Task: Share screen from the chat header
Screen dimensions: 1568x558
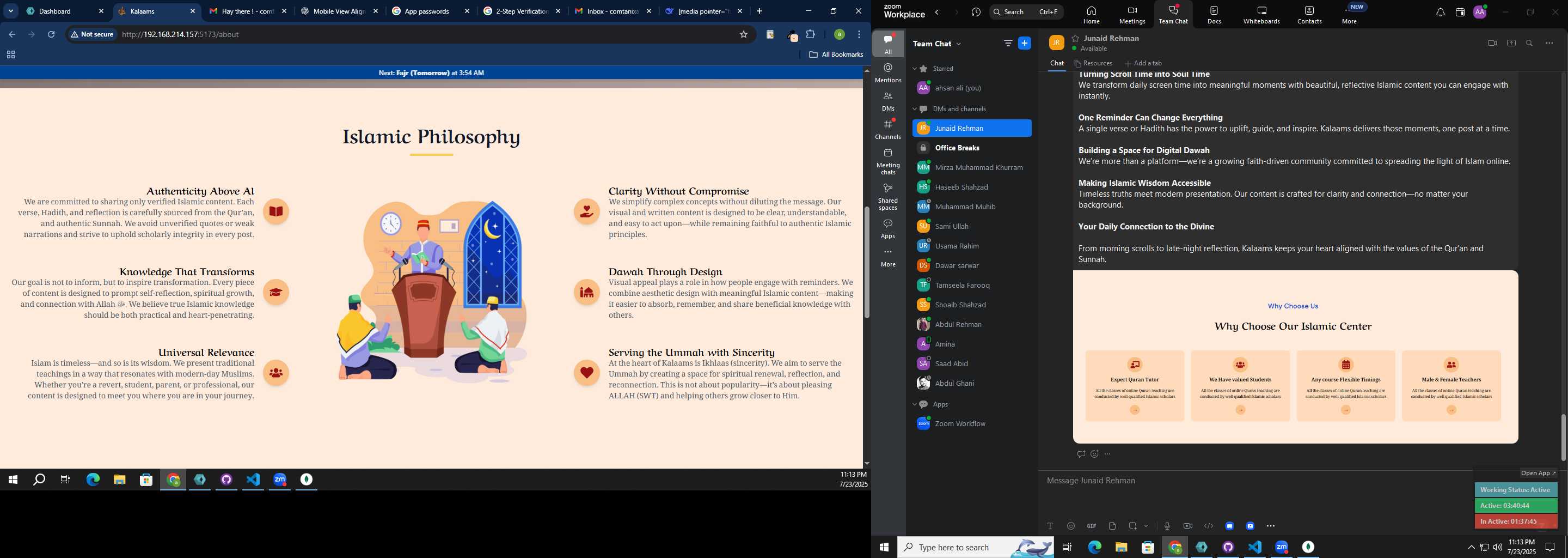Action: 1511,43
